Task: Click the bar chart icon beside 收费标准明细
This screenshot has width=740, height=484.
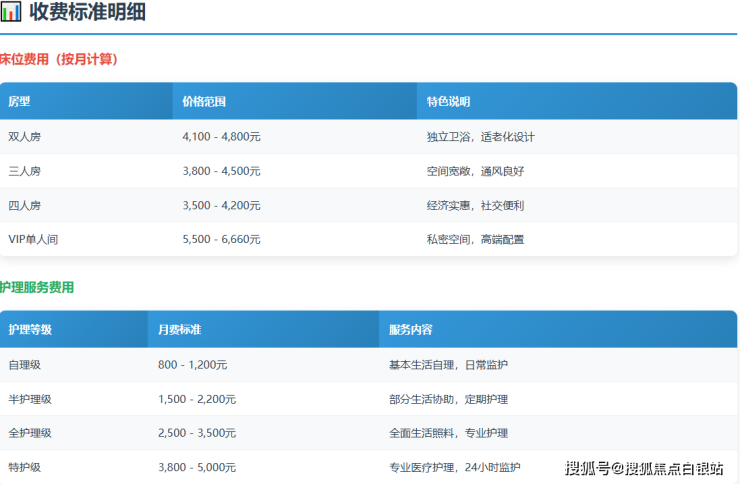Action: coord(11,14)
